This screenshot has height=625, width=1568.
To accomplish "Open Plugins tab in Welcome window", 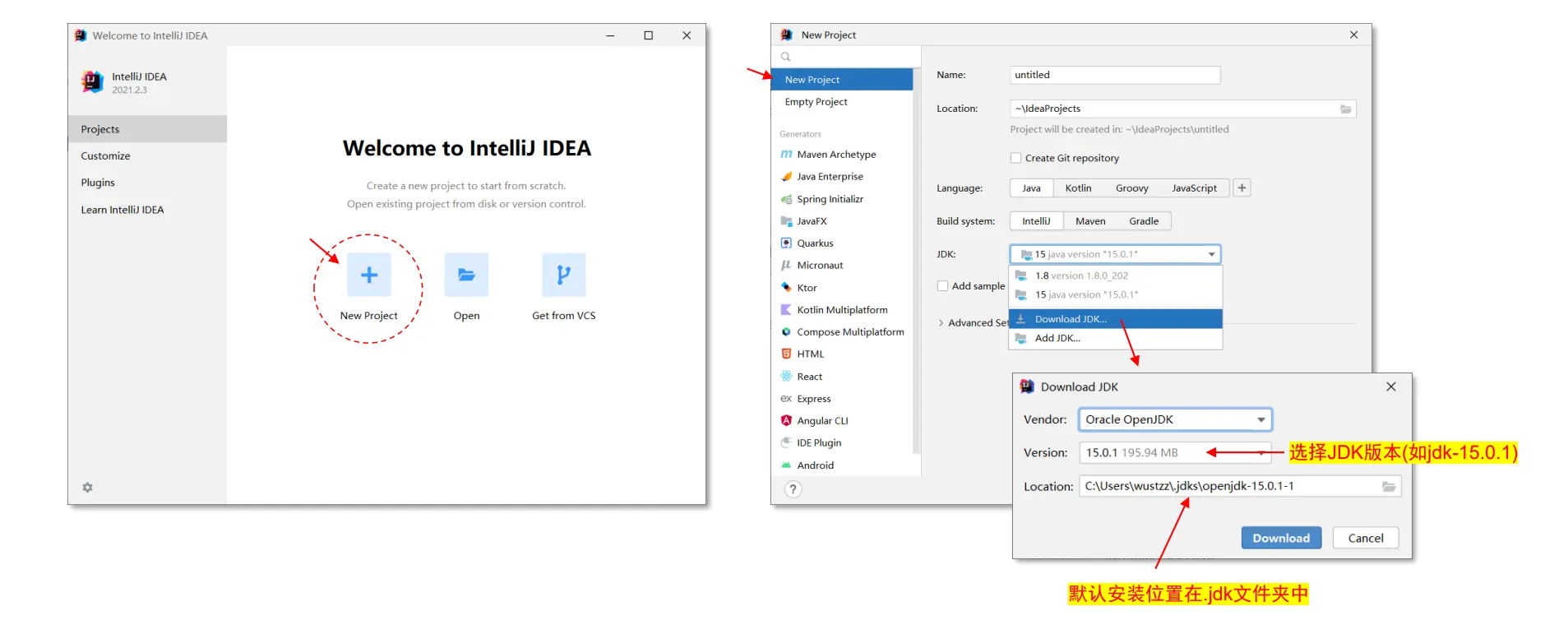I will point(147,183).
